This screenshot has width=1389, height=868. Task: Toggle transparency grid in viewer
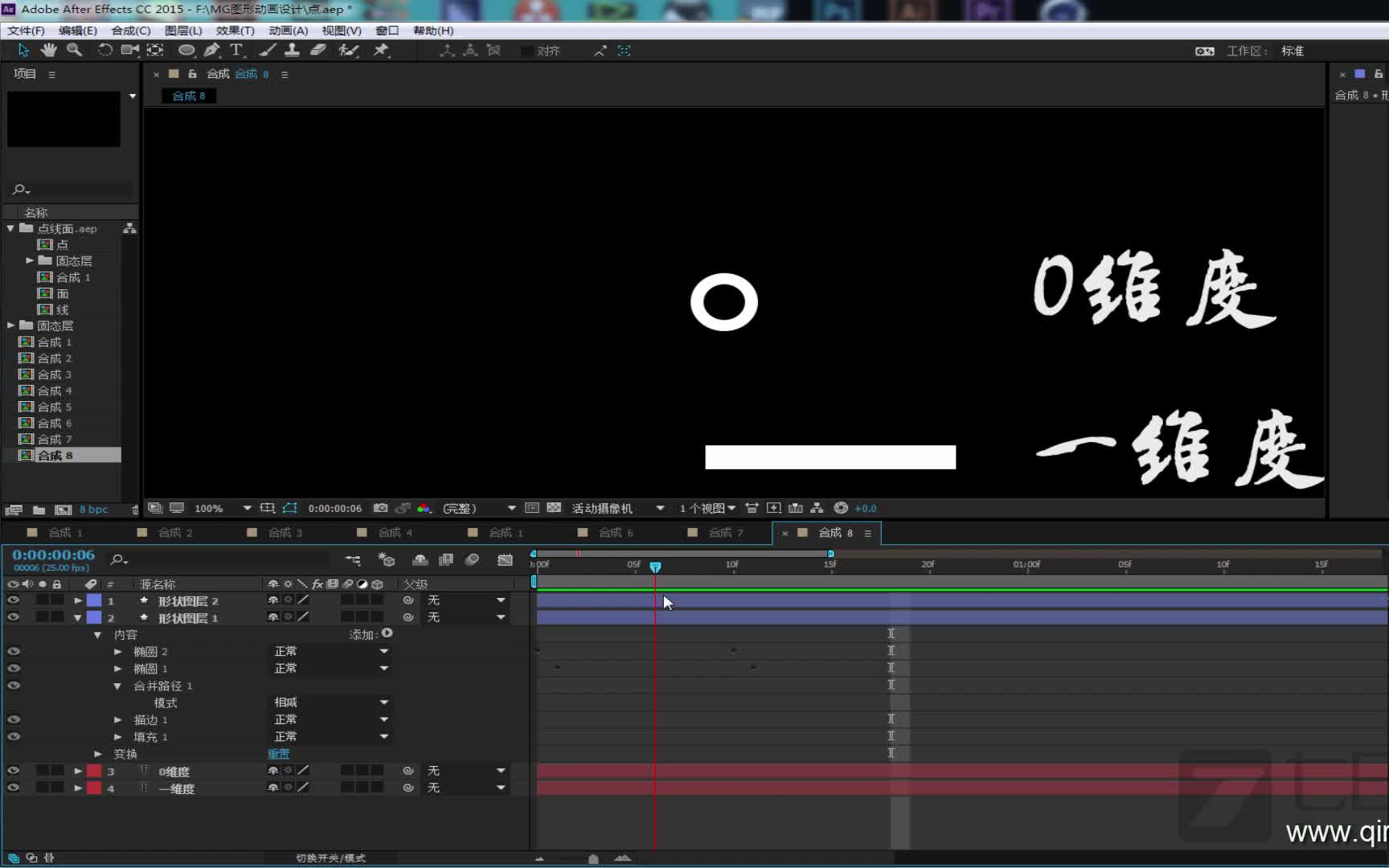pos(554,508)
